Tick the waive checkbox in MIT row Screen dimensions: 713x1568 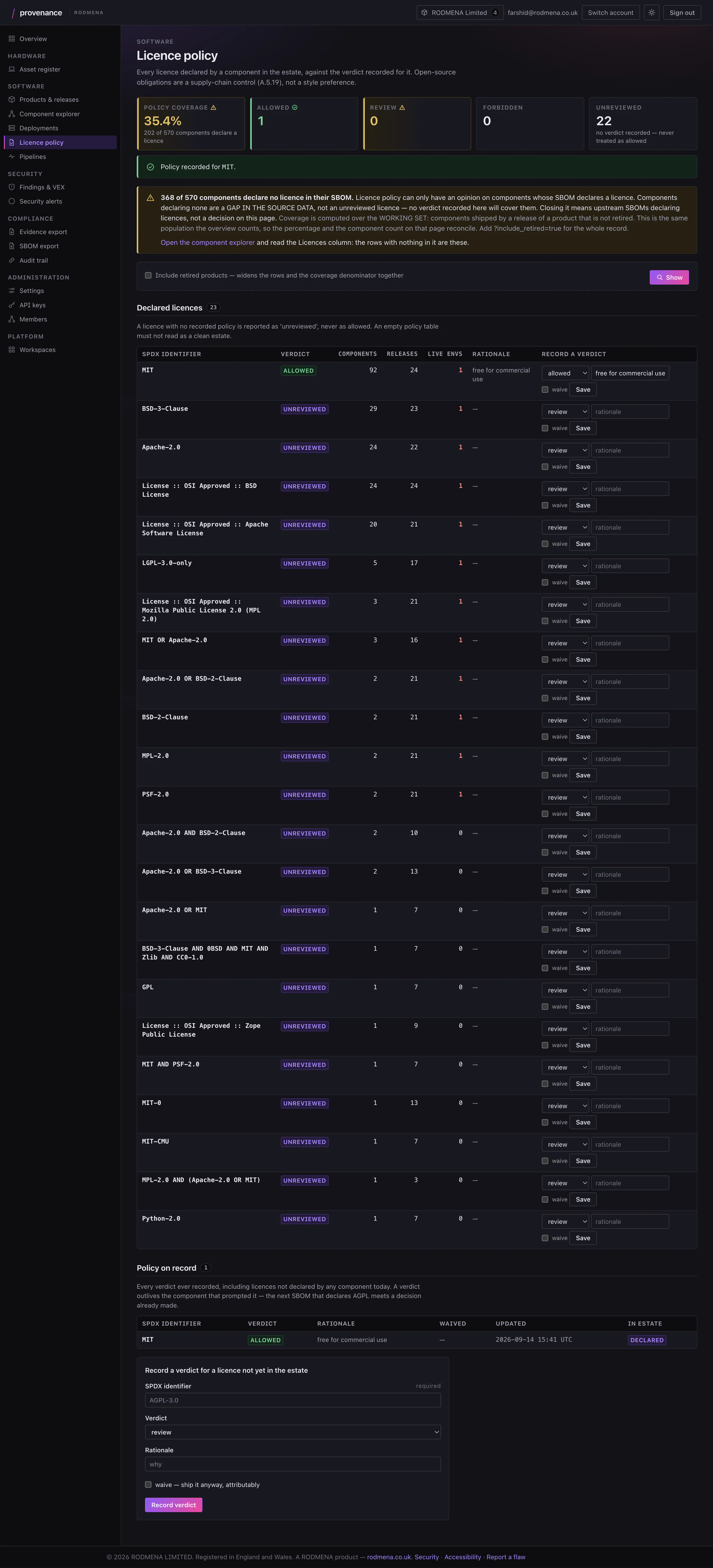coord(545,390)
